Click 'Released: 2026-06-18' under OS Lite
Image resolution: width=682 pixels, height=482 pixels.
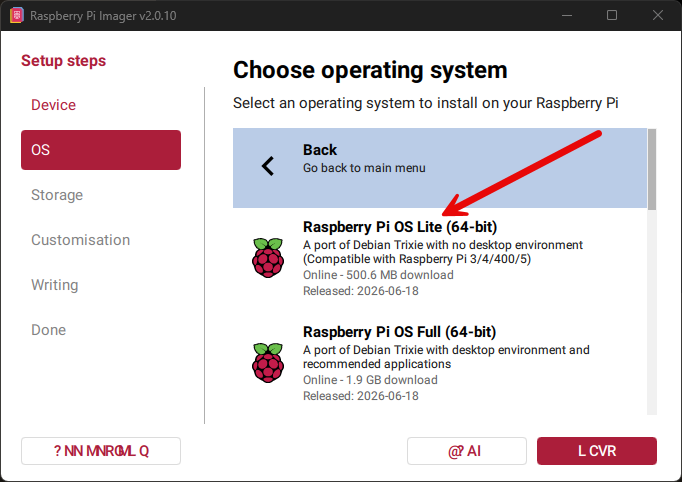point(361,291)
